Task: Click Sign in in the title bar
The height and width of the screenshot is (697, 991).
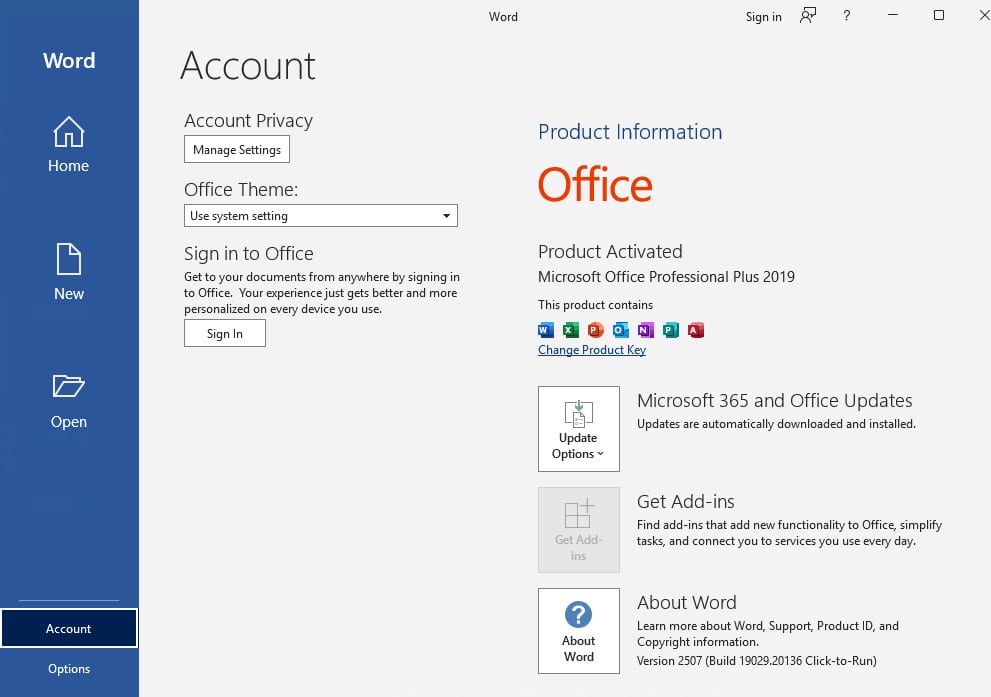Action: [x=763, y=17]
